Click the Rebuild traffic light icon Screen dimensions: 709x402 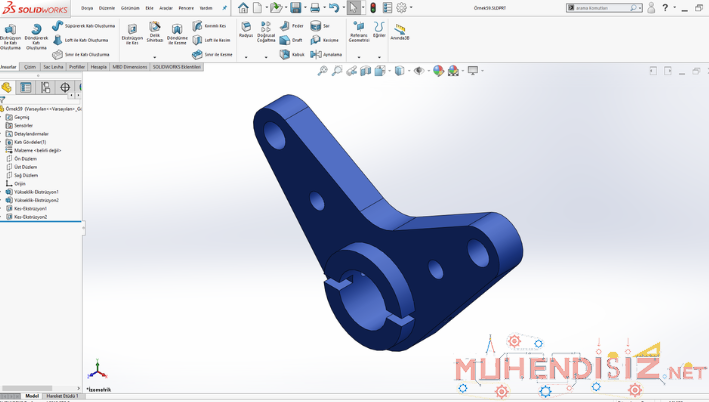point(374,8)
